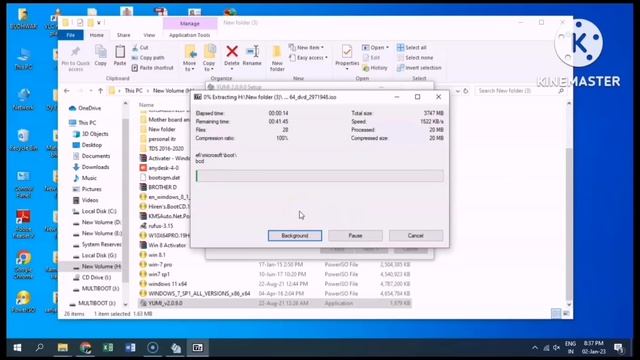Image resolution: width=640 pixels, height=360 pixels.
Task: Click the file list vertical scrollbar
Action: 569,204
